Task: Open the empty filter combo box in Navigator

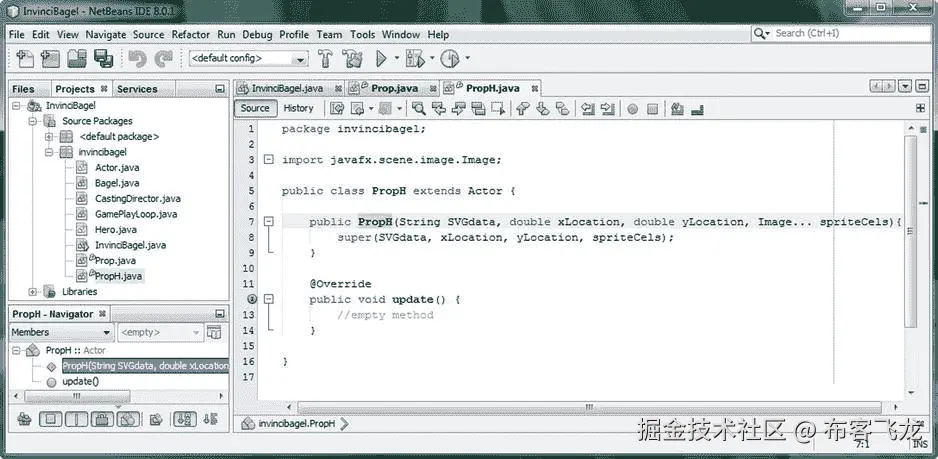Action: tap(161, 332)
